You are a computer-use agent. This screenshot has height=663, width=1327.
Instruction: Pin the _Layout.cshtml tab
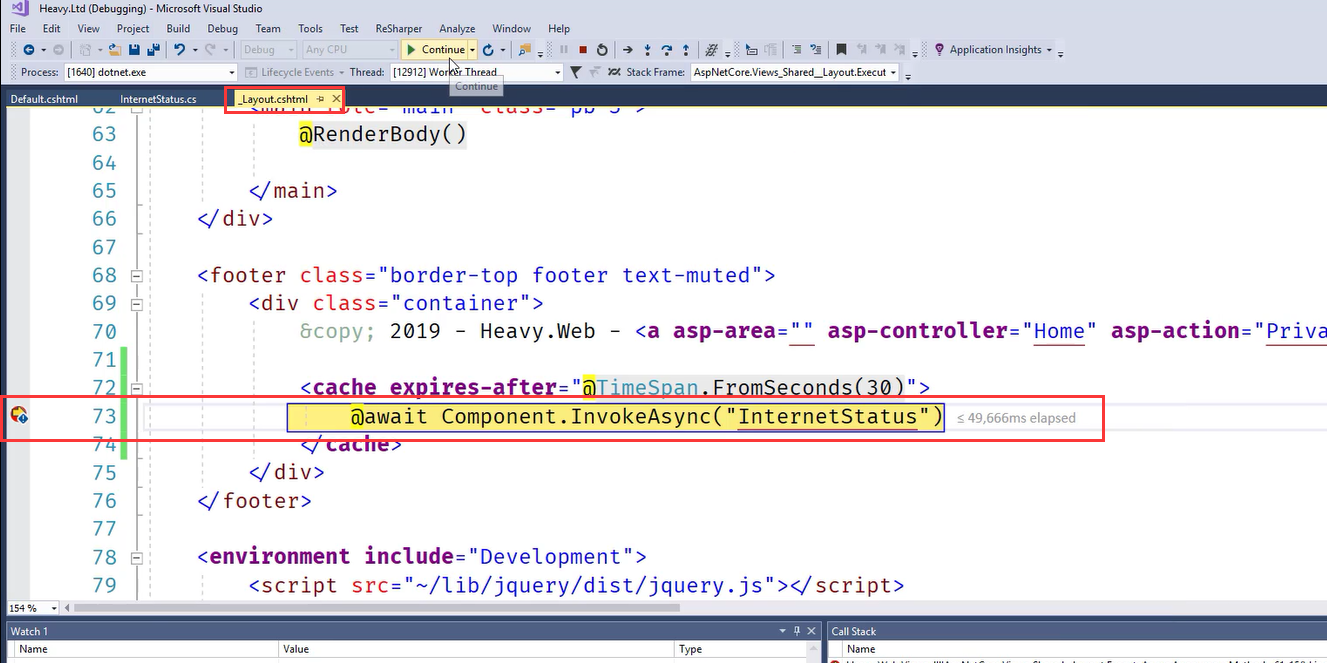(320, 99)
